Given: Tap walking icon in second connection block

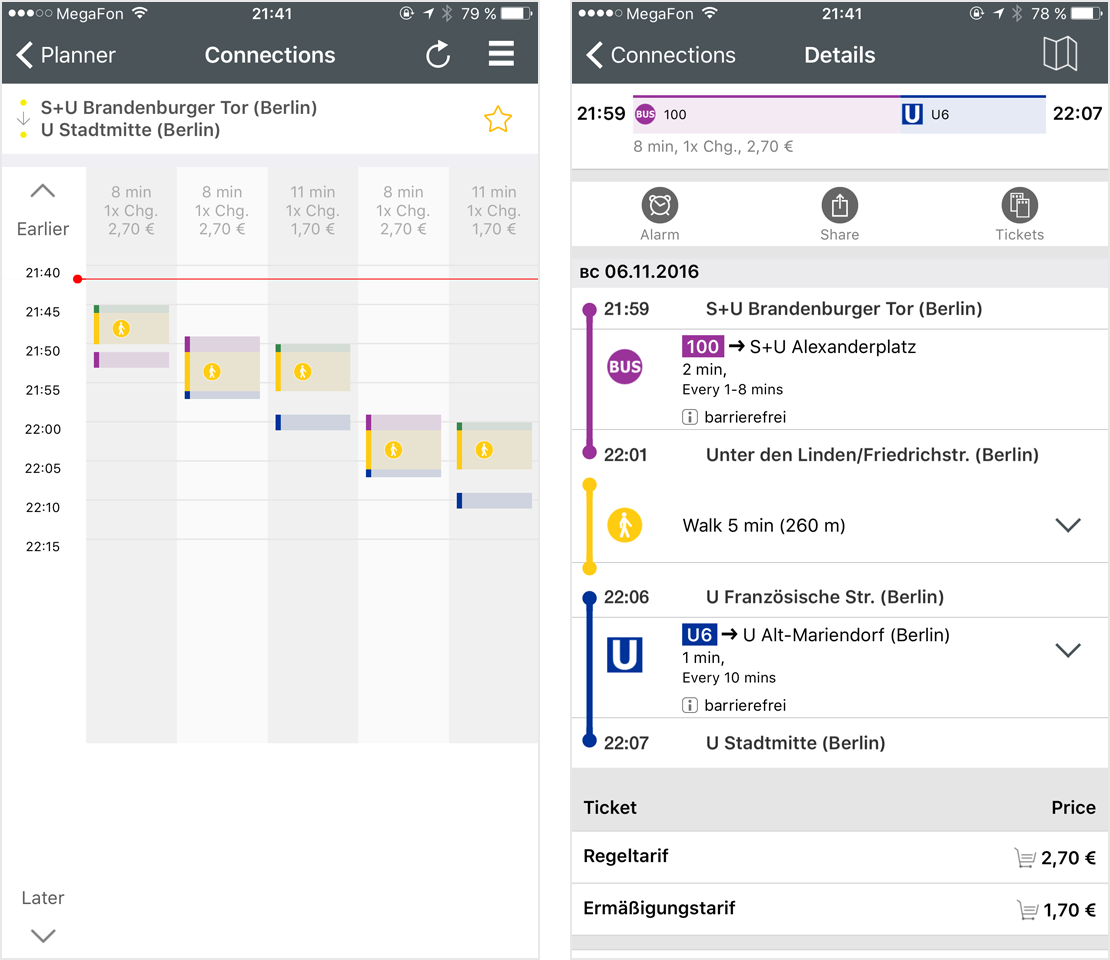Looking at the screenshot, I should [x=212, y=371].
